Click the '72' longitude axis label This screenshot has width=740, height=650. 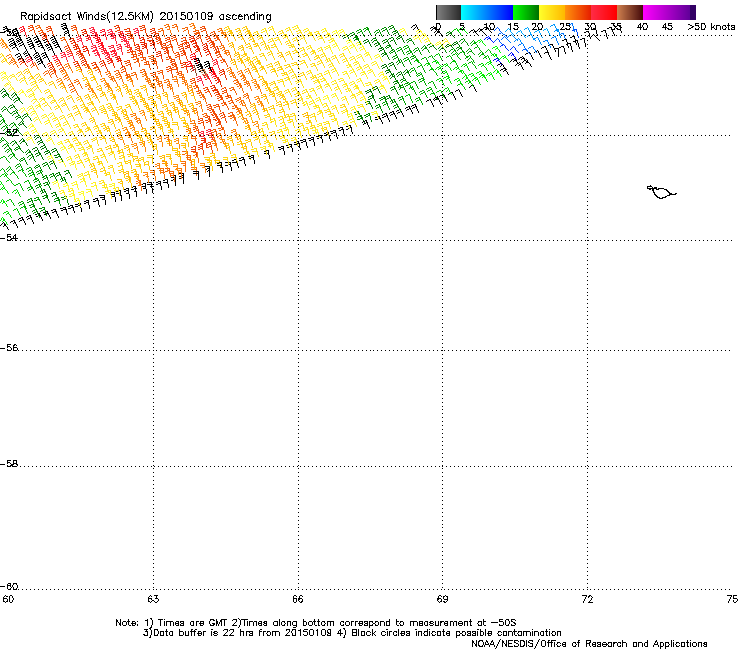pyautogui.click(x=587, y=599)
